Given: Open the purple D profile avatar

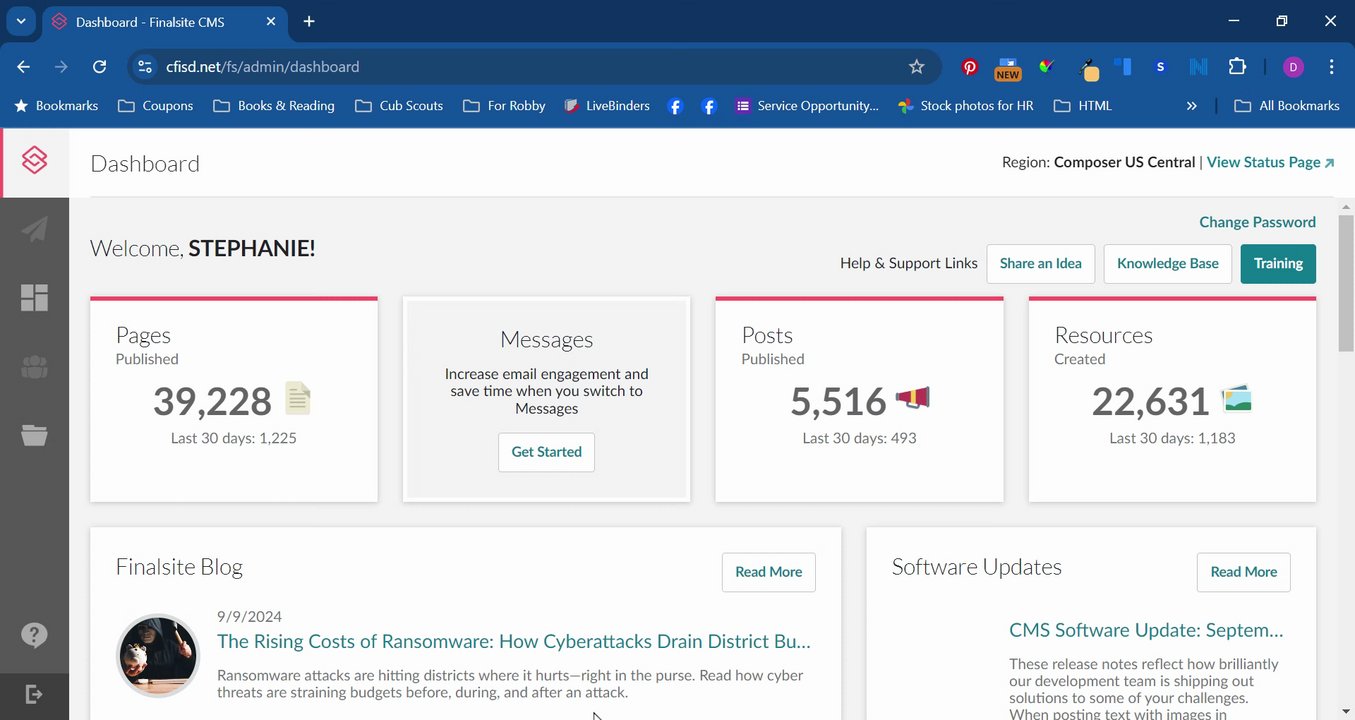Looking at the screenshot, I should 1293,67.
